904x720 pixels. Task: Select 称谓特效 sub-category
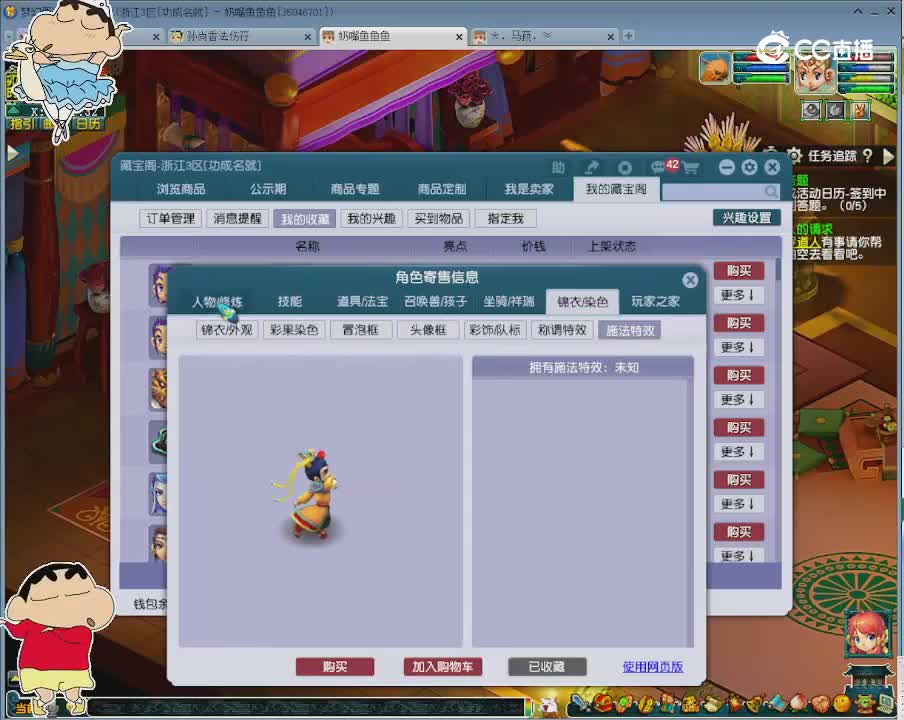tap(562, 330)
